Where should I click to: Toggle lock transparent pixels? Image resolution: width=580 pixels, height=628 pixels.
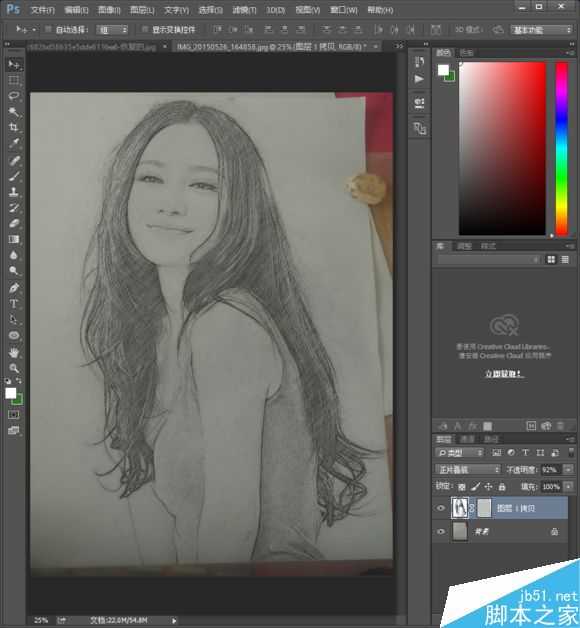461,487
